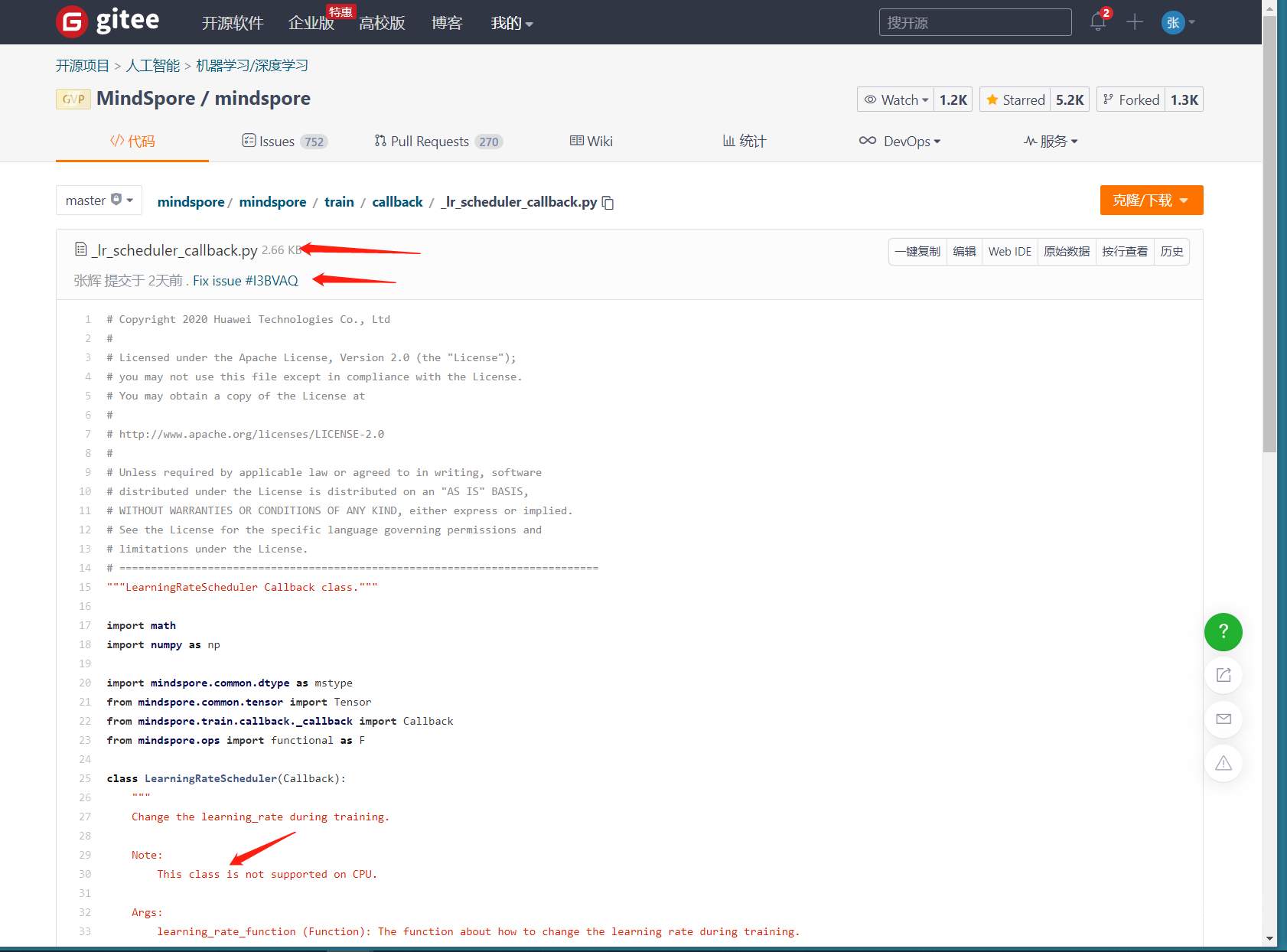Click the vertical scrollbar thumb
The width and height of the screenshot is (1287, 952).
tap(1269, 233)
